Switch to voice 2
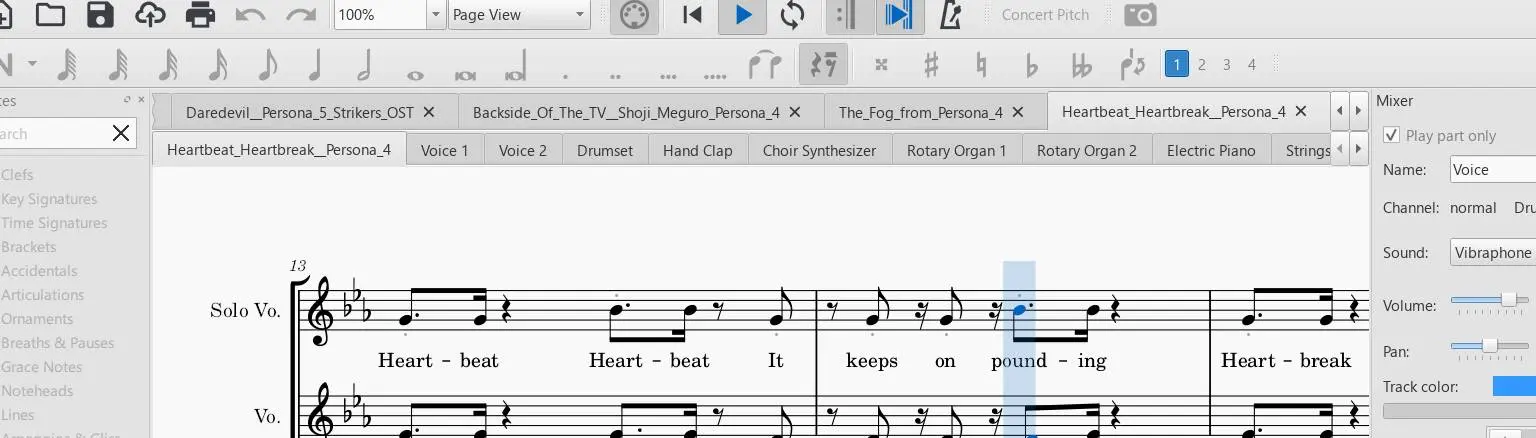Screen dimensions: 1536x438 coord(1202,64)
